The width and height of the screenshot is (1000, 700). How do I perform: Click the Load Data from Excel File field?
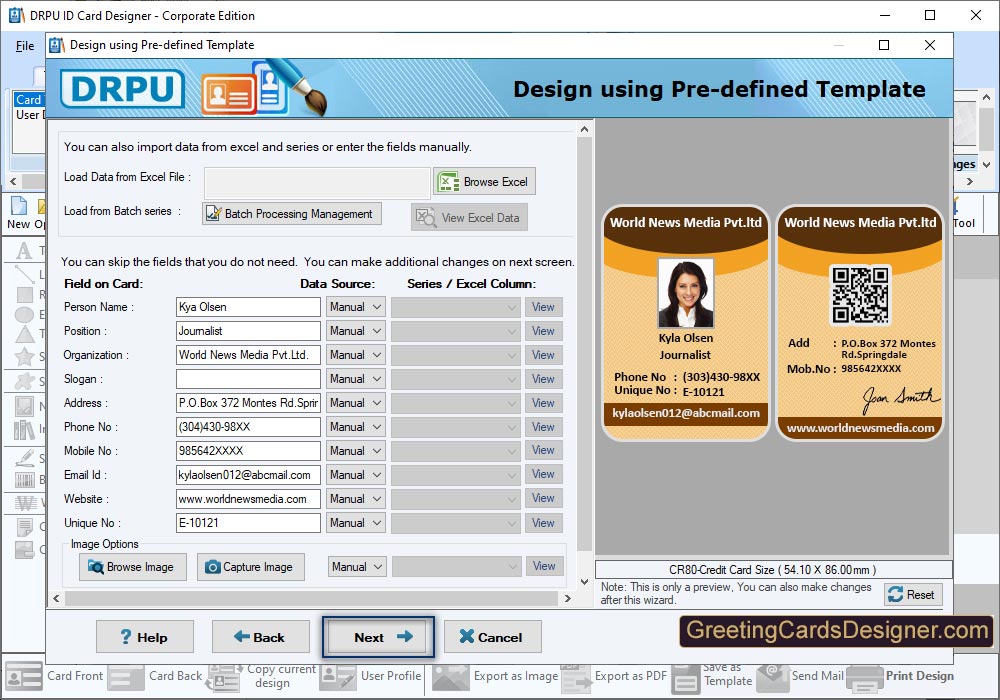(x=317, y=182)
